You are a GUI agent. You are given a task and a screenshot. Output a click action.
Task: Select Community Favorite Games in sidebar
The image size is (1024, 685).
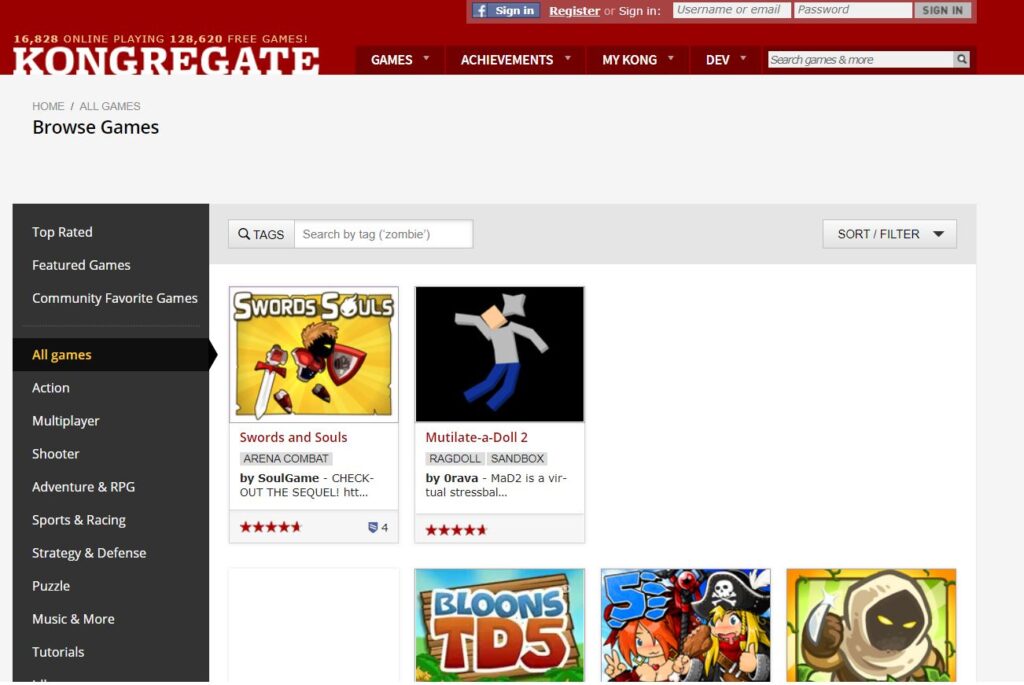point(115,298)
